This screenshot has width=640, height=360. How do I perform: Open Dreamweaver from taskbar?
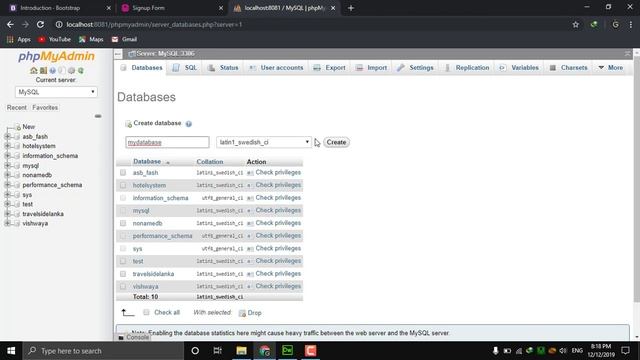[x=287, y=351]
